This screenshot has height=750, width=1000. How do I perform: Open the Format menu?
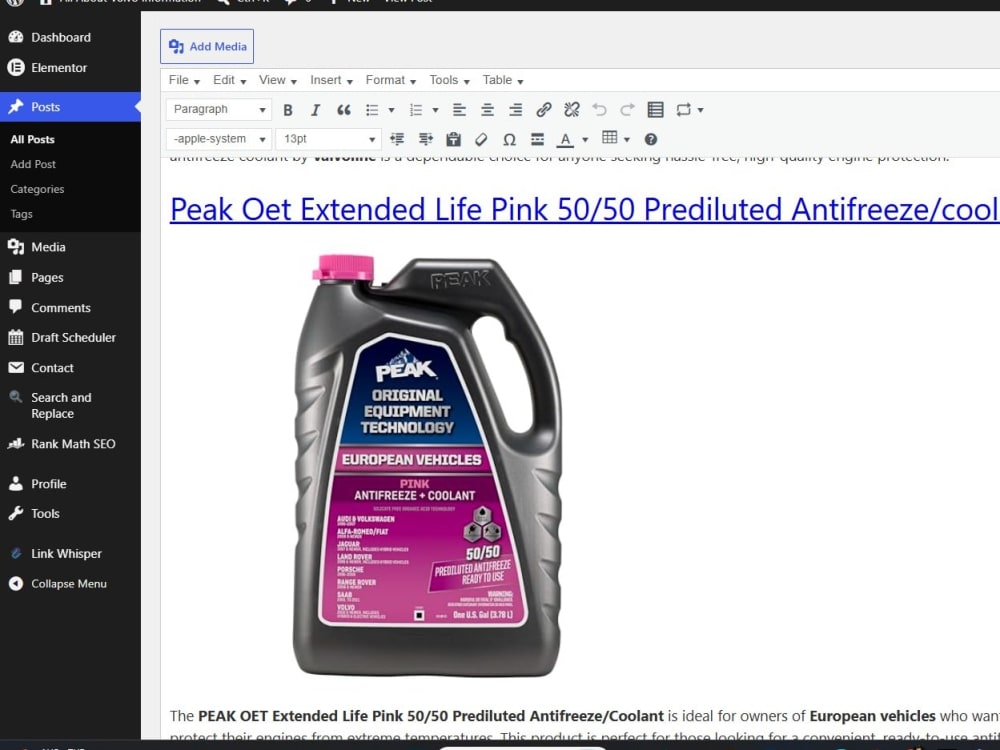tap(390, 80)
